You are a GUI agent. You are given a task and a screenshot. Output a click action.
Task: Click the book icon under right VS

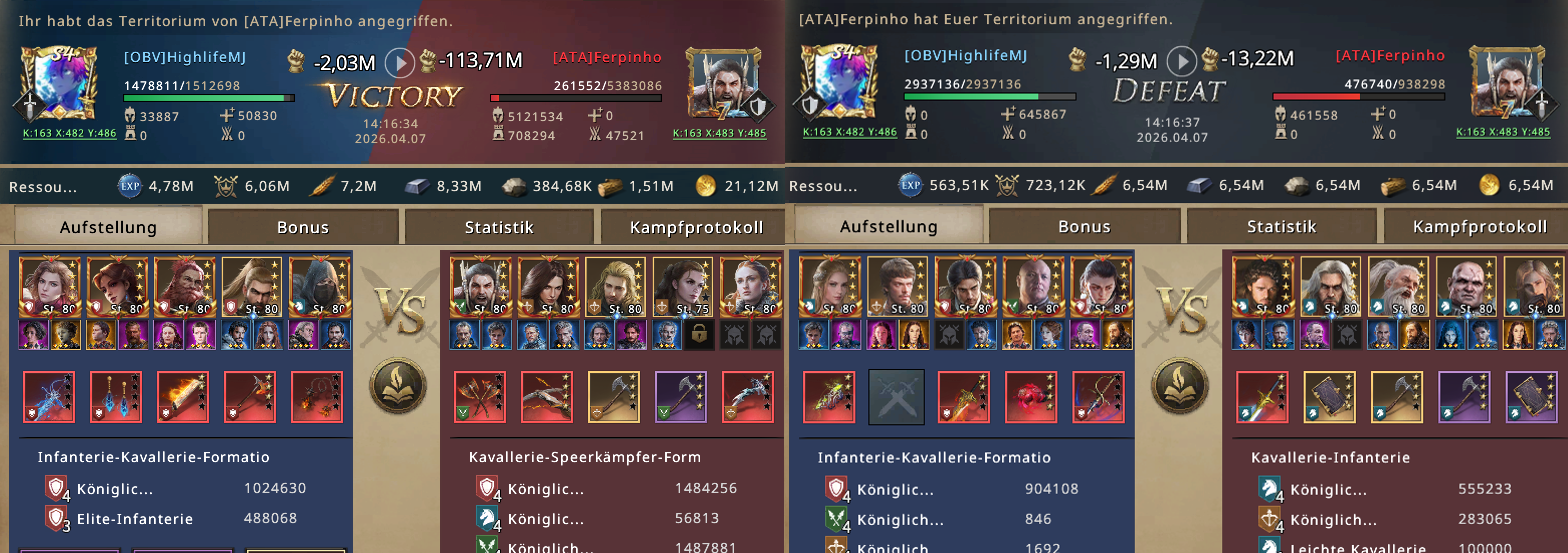1178,387
